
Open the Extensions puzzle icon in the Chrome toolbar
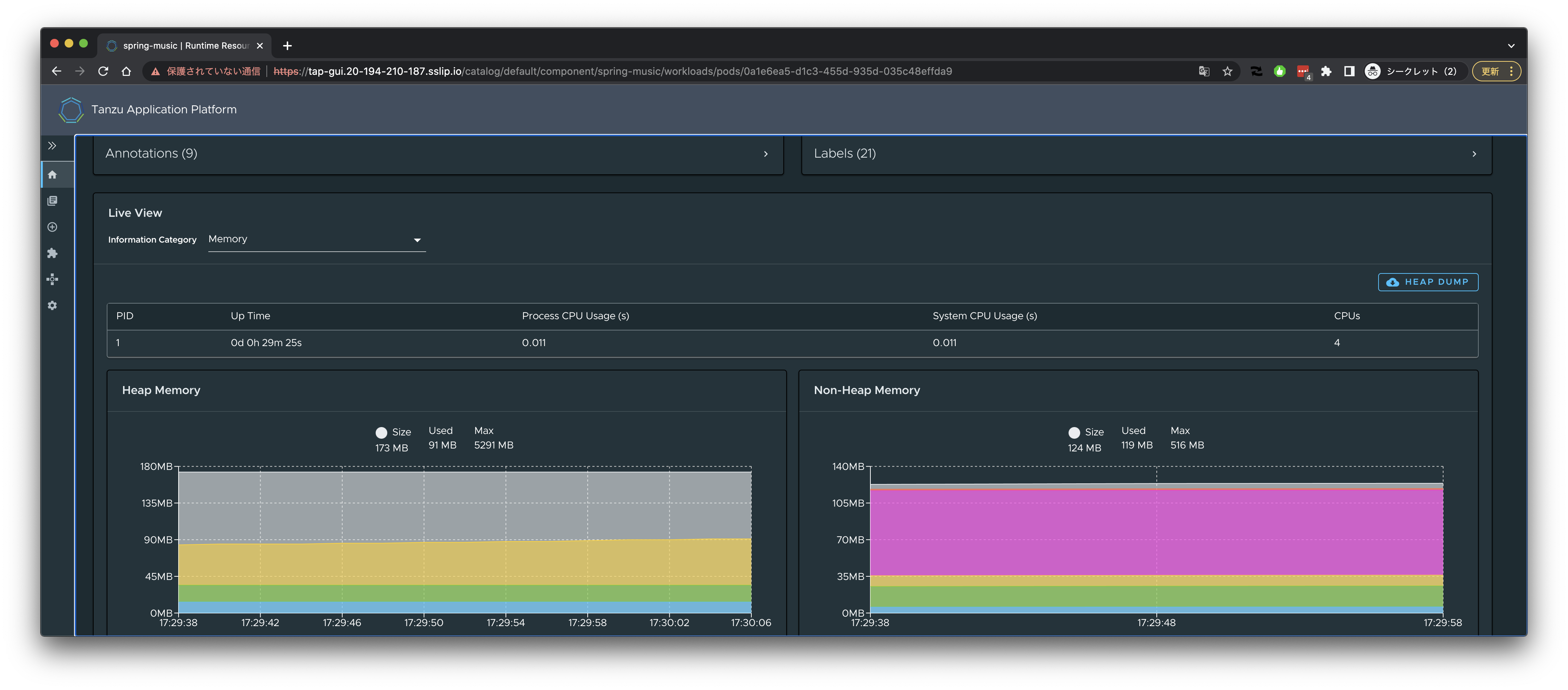pos(1326,71)
